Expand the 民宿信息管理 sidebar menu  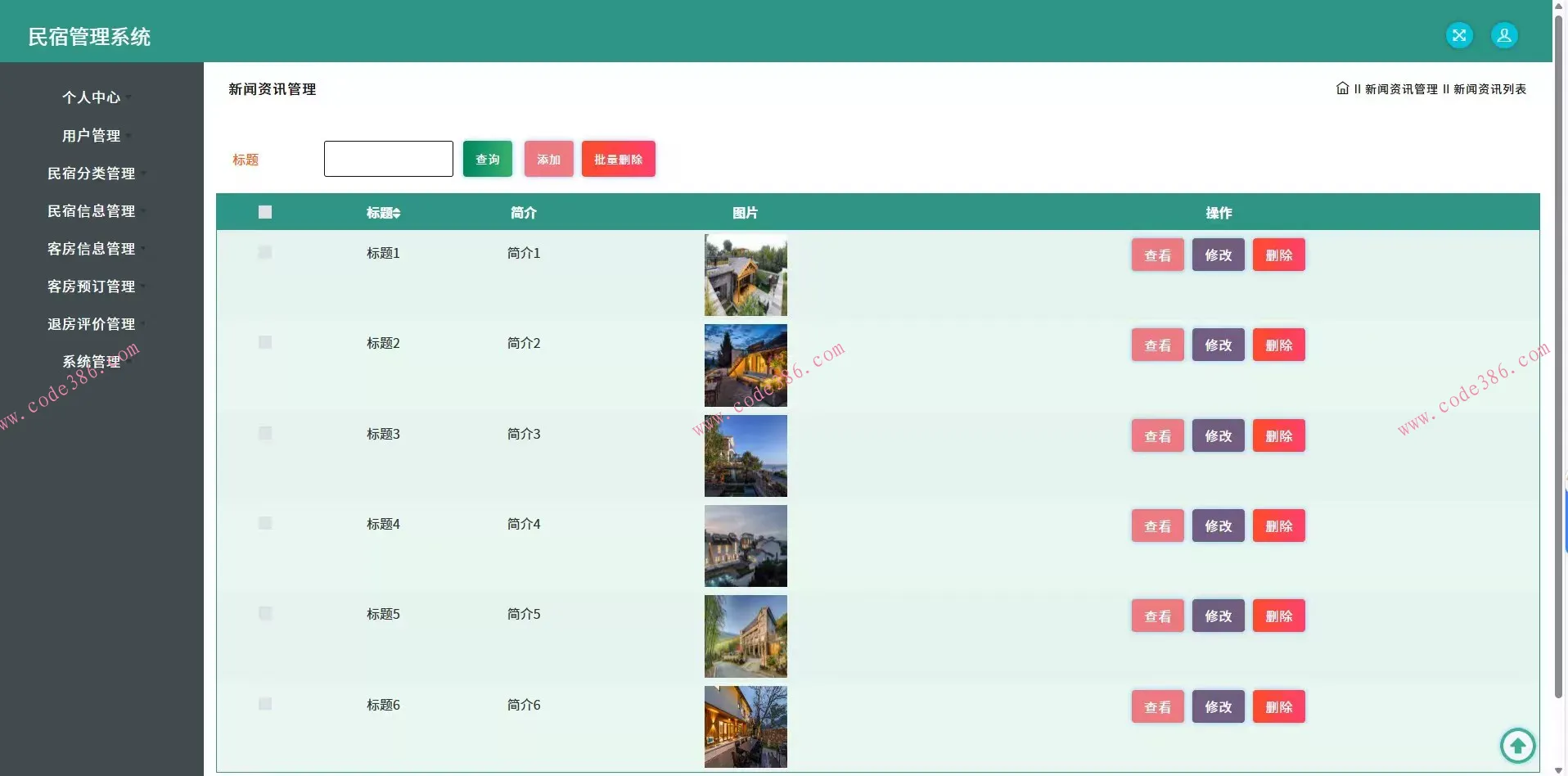tap(92, 211)
